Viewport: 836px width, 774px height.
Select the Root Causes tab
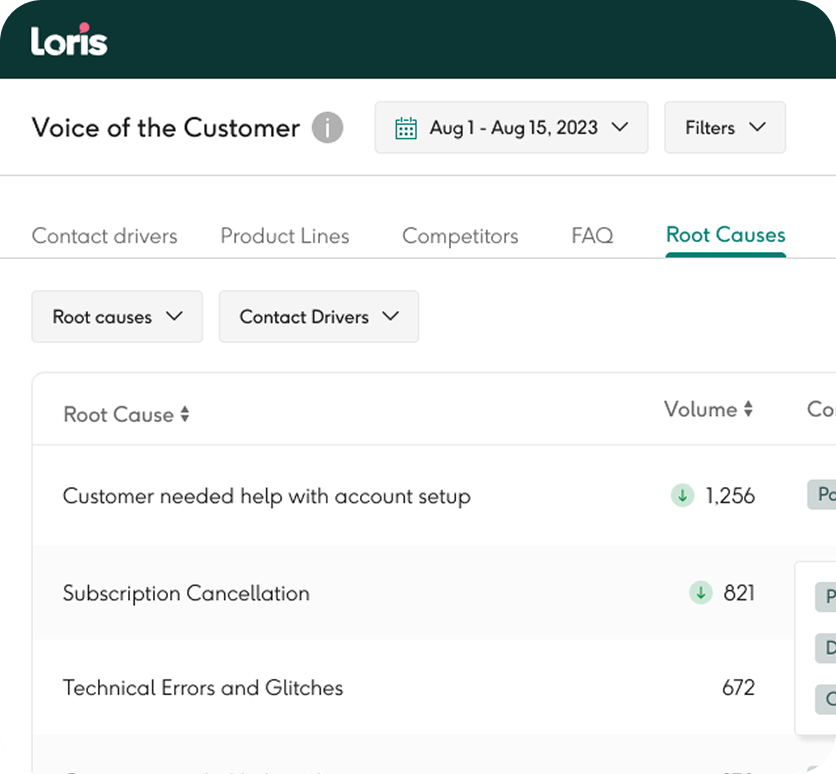click(x=725, y=235)
